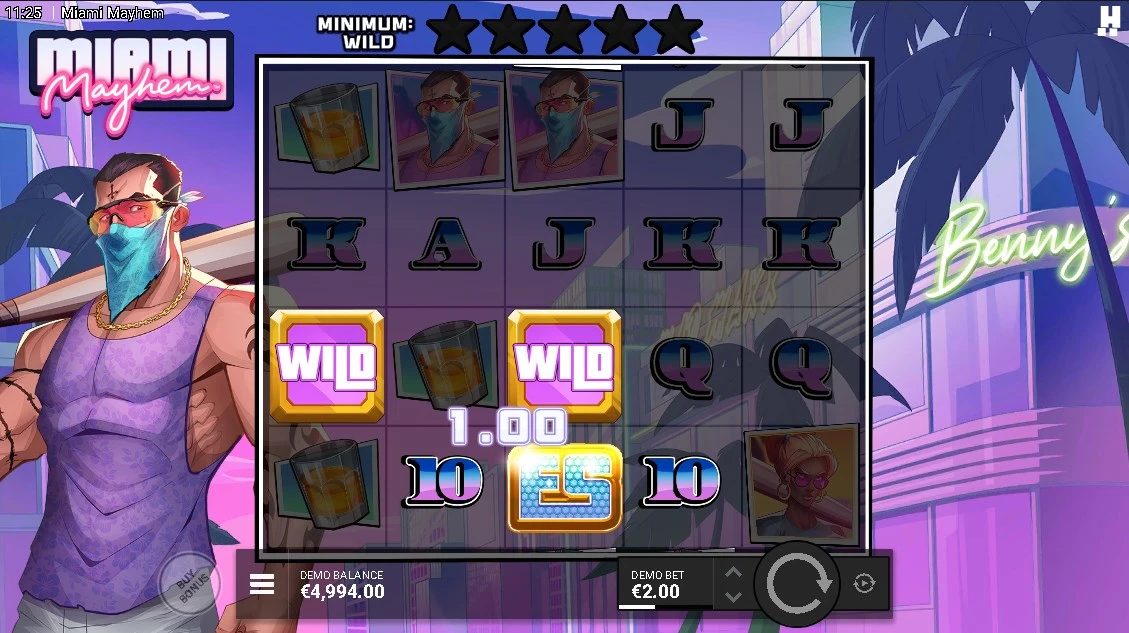Click the masked man symbol in the second reel
1129x633 pixels.
point(446,127)
